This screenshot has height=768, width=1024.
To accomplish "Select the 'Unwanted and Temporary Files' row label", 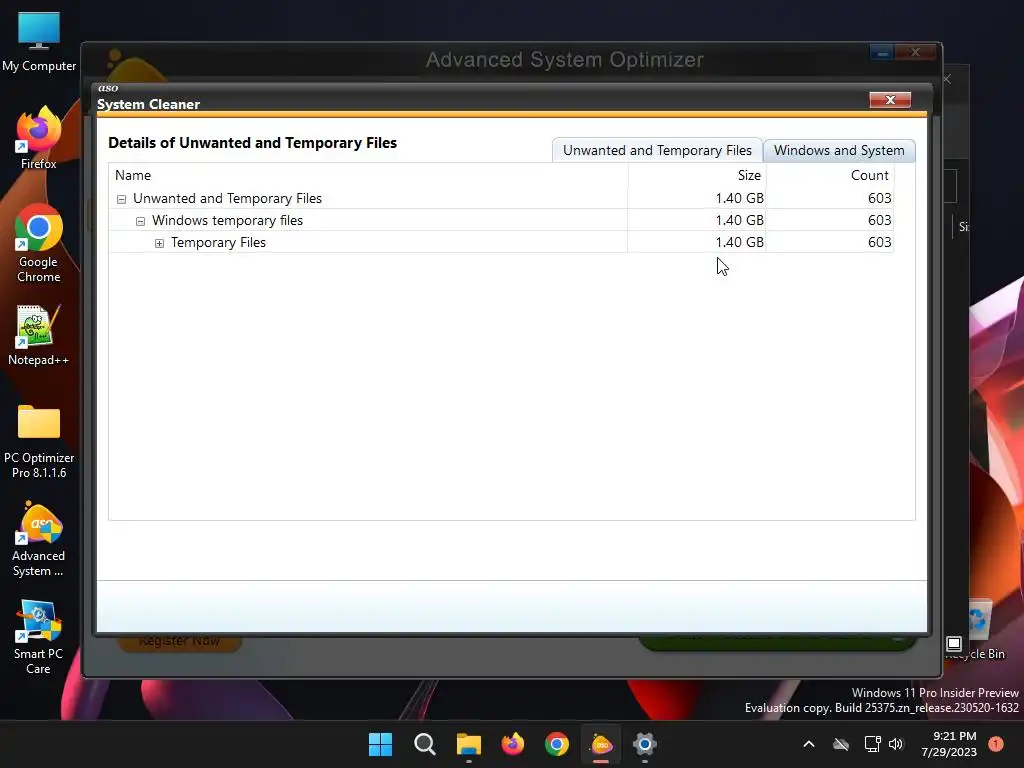I will [227, 199].
